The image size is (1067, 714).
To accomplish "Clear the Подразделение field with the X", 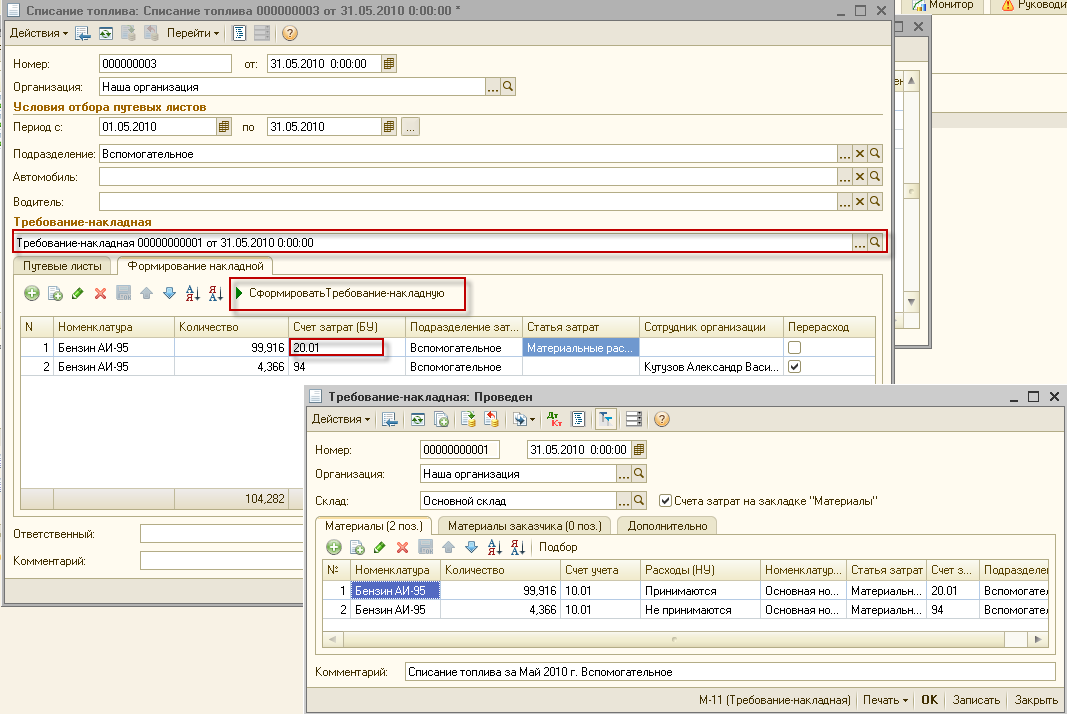I will pyautogui.click(x=859, y=154).
